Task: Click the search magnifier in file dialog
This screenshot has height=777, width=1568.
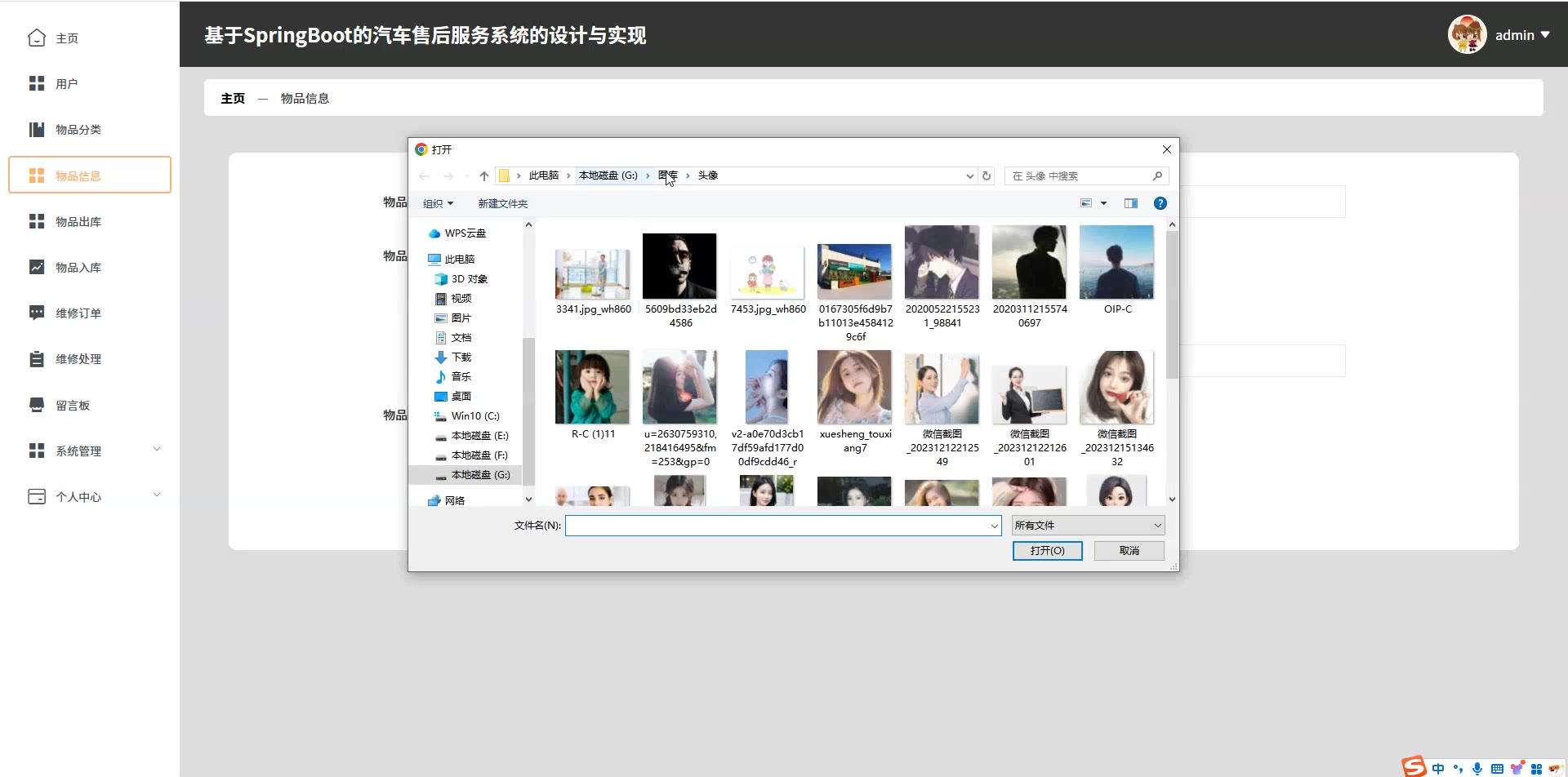Action: pos(1157,175)
